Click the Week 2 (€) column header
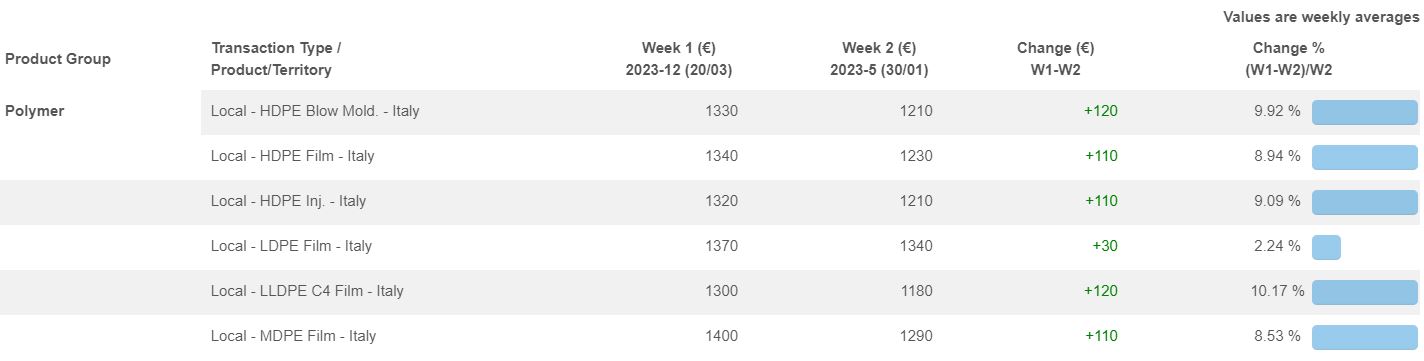The width and height of the screenshot is (1424, 361). [x=879, y=59]
